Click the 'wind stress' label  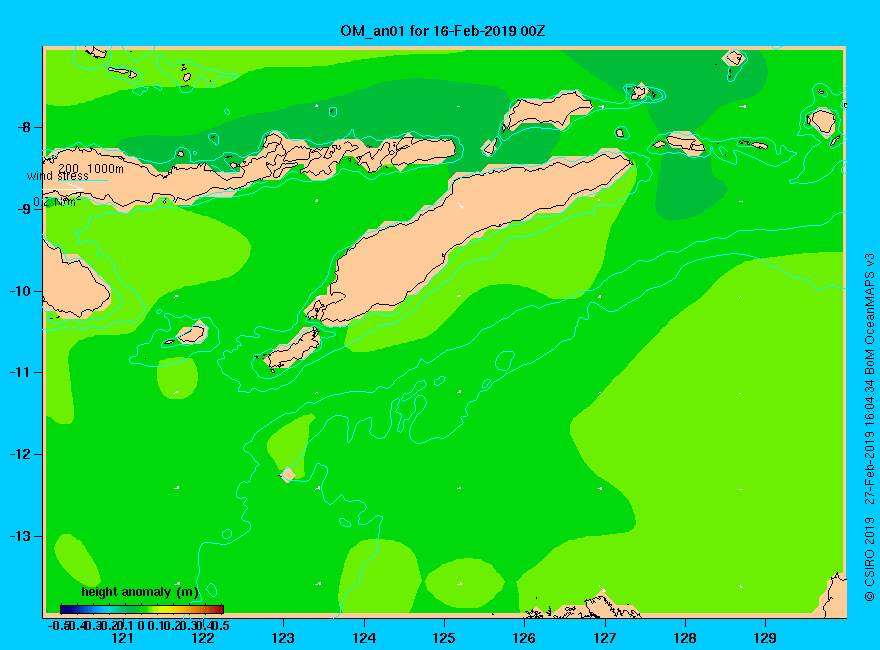coord(58,176)
